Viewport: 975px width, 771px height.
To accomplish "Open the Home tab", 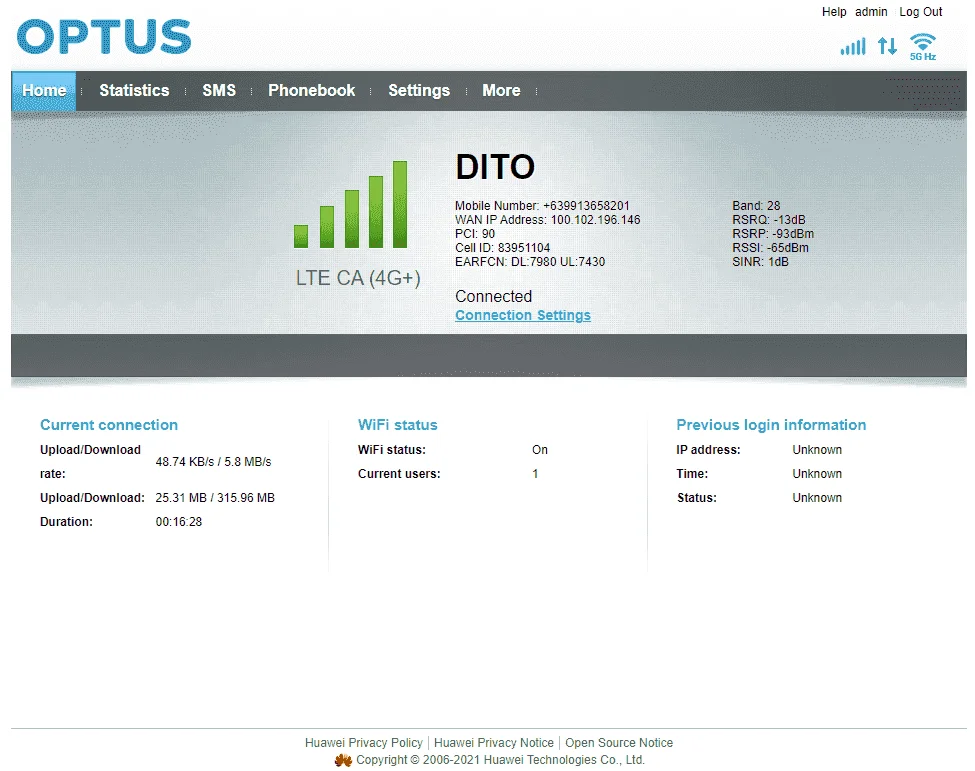I will pyautogui.click(x=44, y=91).
